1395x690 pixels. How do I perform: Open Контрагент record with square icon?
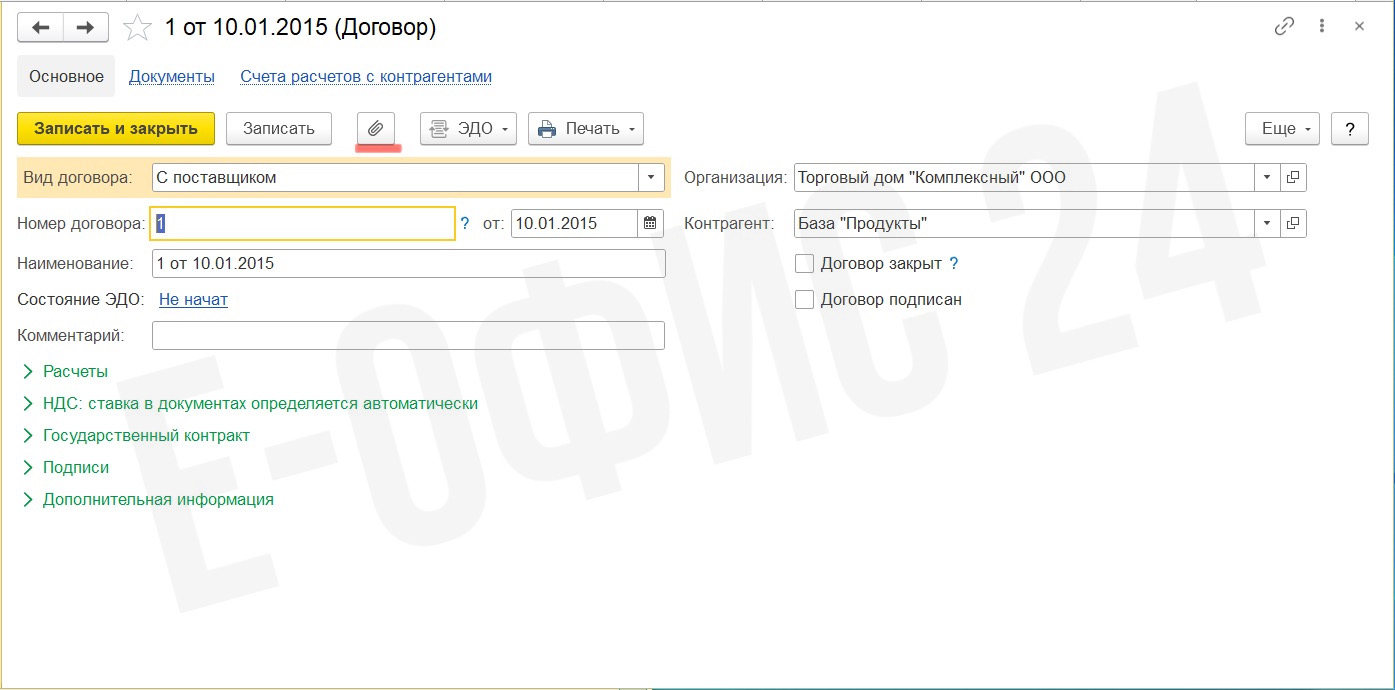1293,224
